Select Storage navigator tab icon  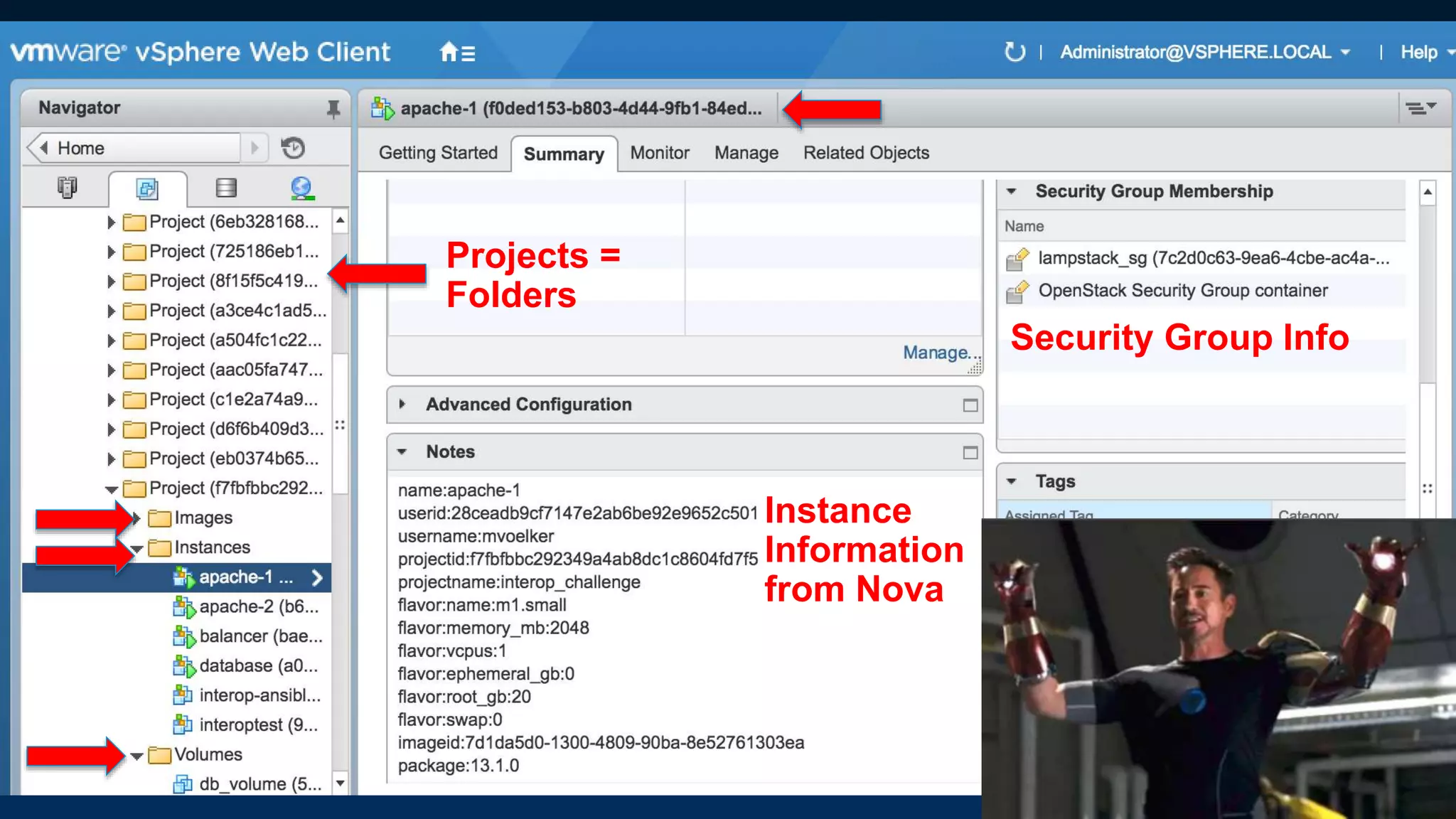pos(226,188)
